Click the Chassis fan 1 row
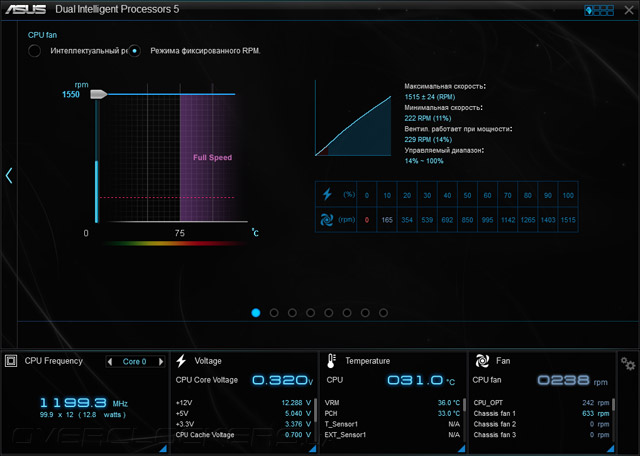Screen dimensions: 640x456 tap(541, 414)
